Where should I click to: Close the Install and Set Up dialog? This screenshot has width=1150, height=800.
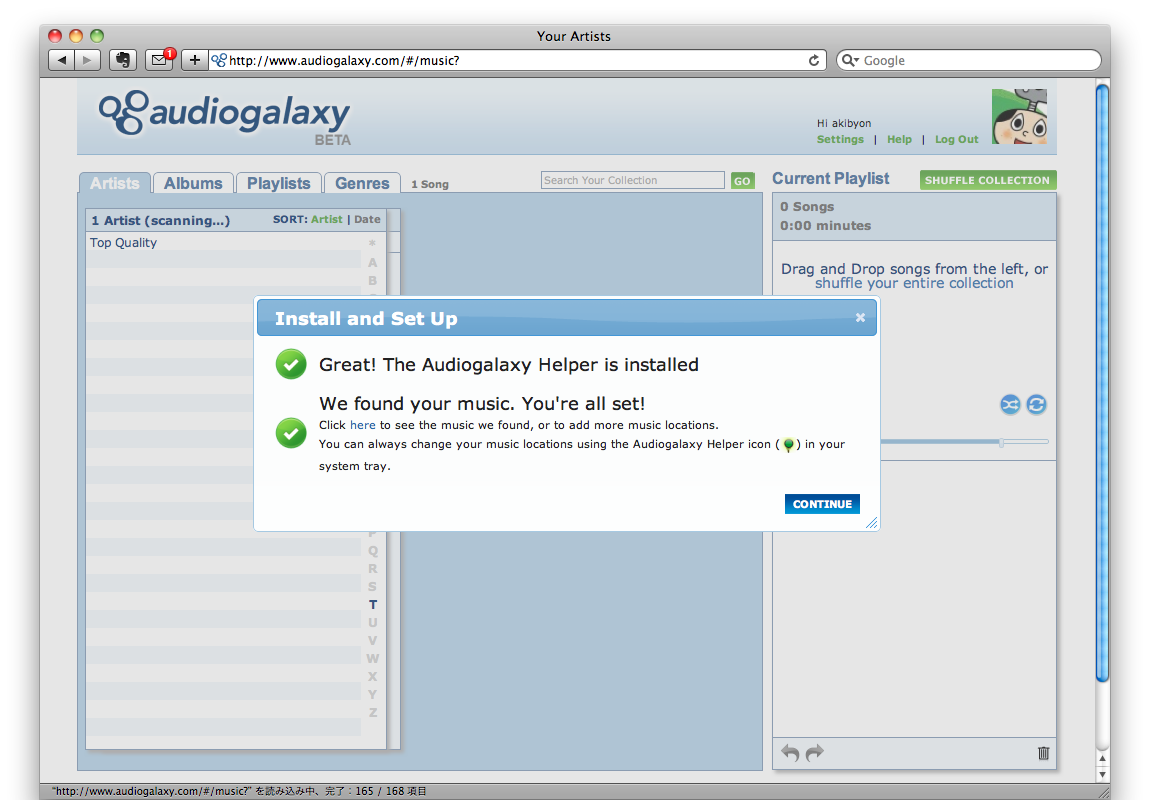coord(860,318)
